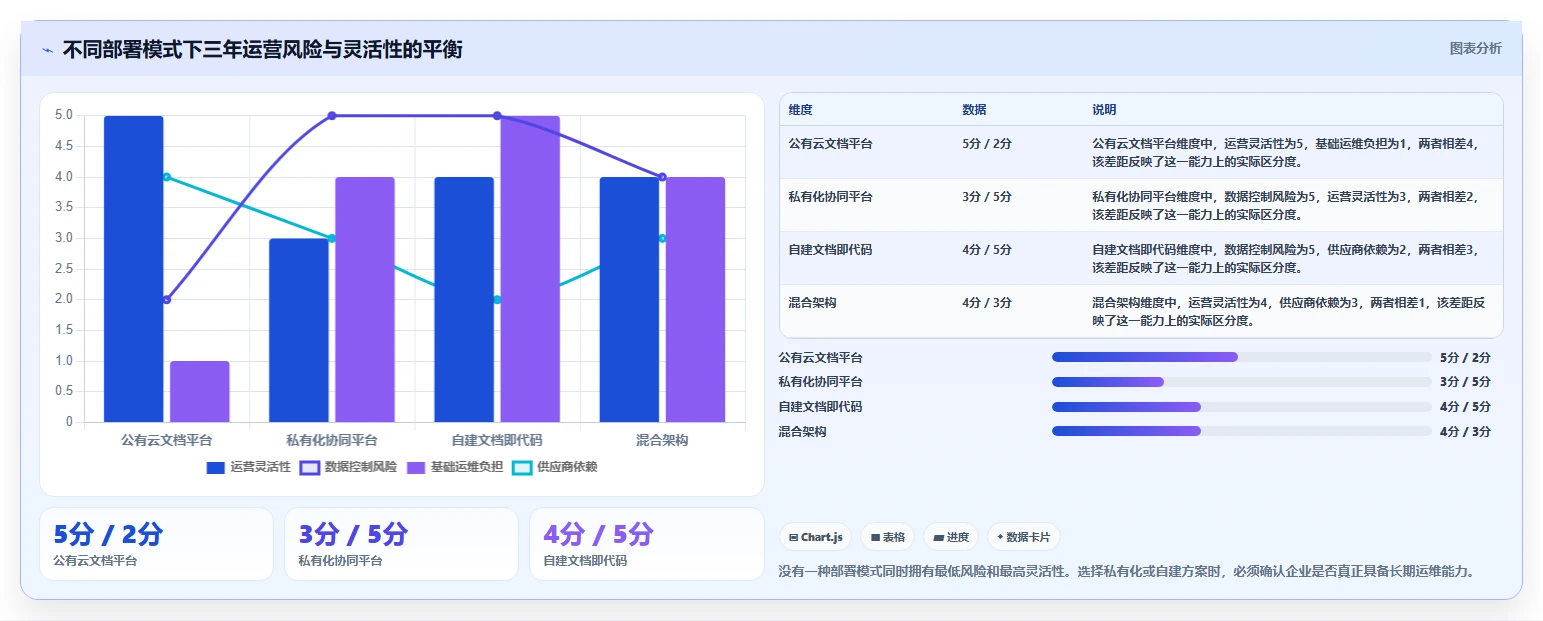The width and height of the screenshot is (1543, 621).
Task: Click the purple line point at 混合架构
Action: click(x=662, y=177)
